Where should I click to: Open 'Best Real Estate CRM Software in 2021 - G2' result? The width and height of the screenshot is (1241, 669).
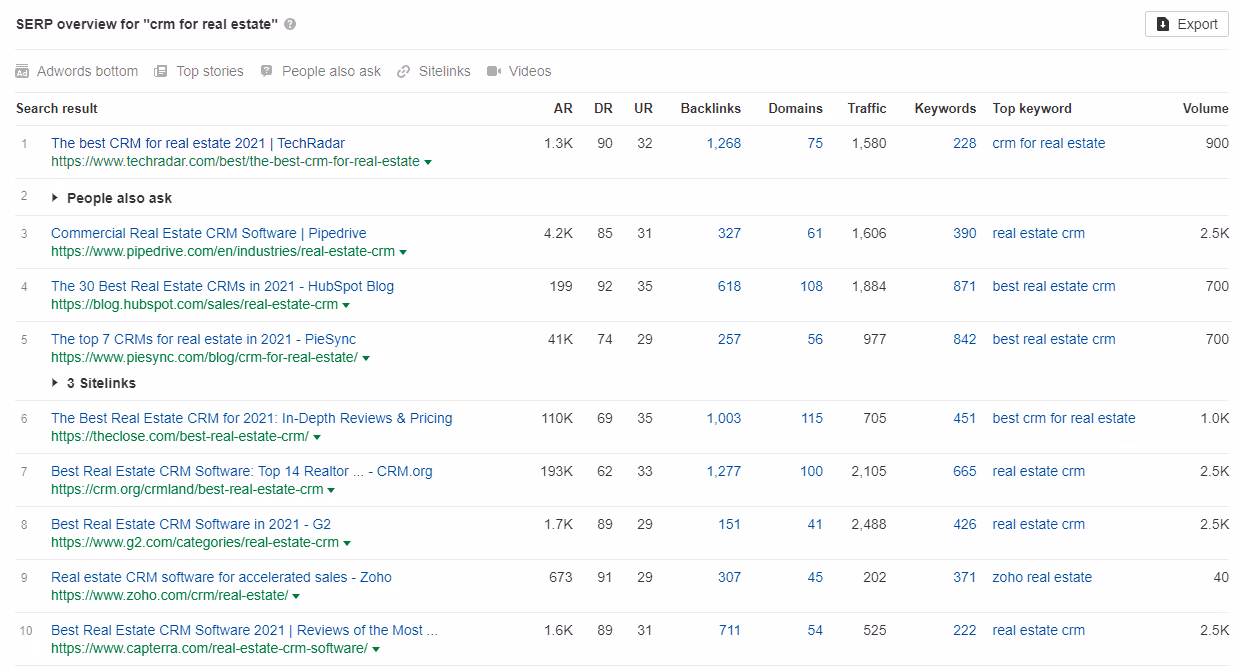191,524
